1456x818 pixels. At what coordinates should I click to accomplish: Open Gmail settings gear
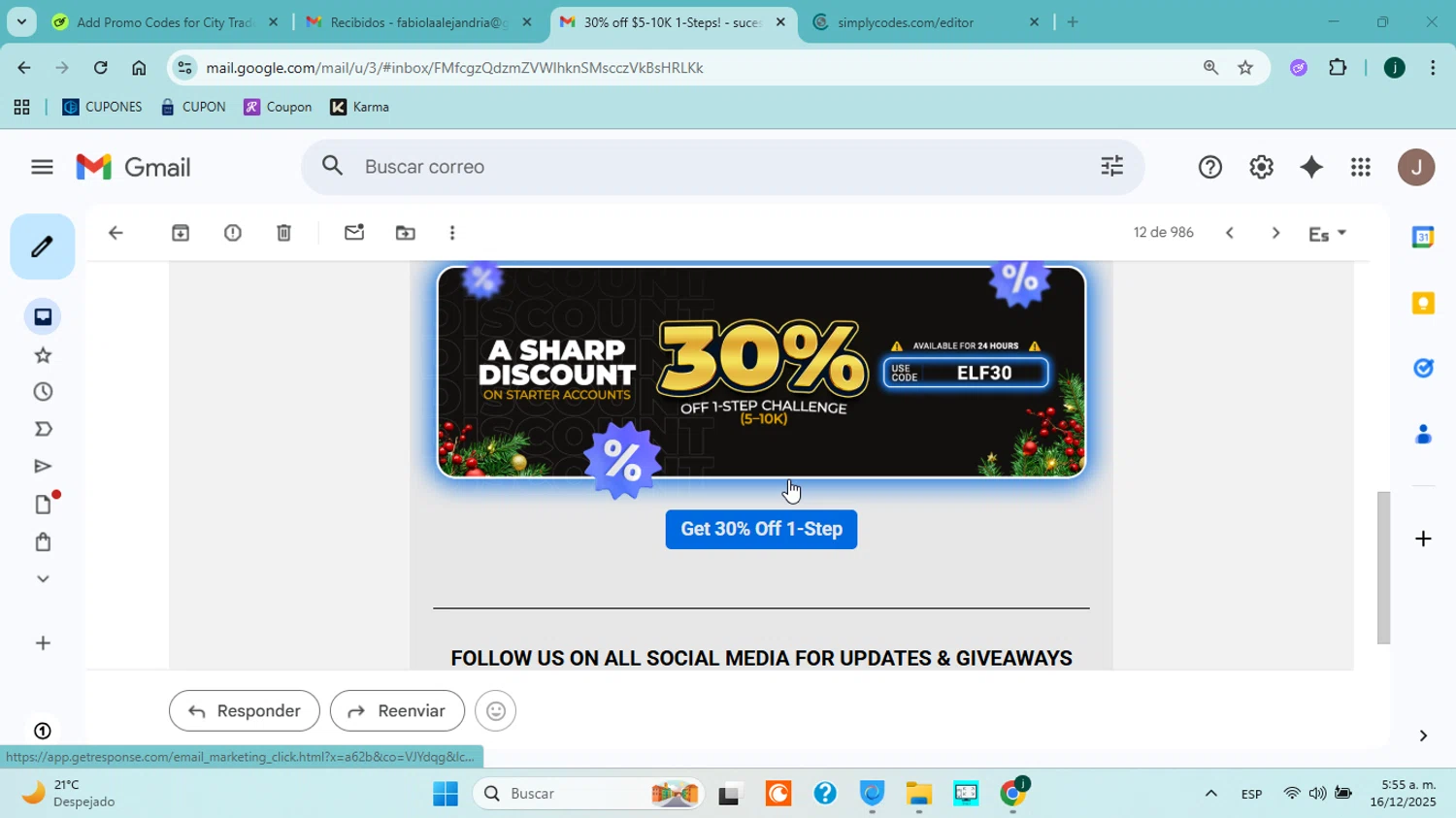click(x=1261, y=167)
